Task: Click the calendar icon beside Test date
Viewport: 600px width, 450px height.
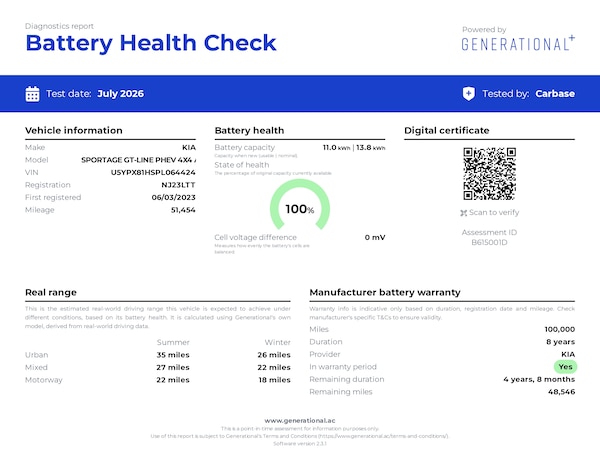Action: 32,94
